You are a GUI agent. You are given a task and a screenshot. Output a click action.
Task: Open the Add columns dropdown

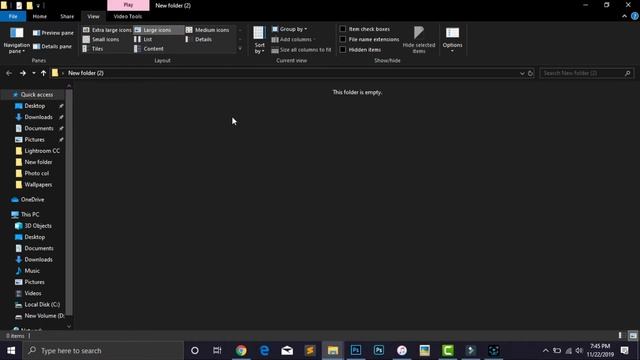click(x=293, y=39)
